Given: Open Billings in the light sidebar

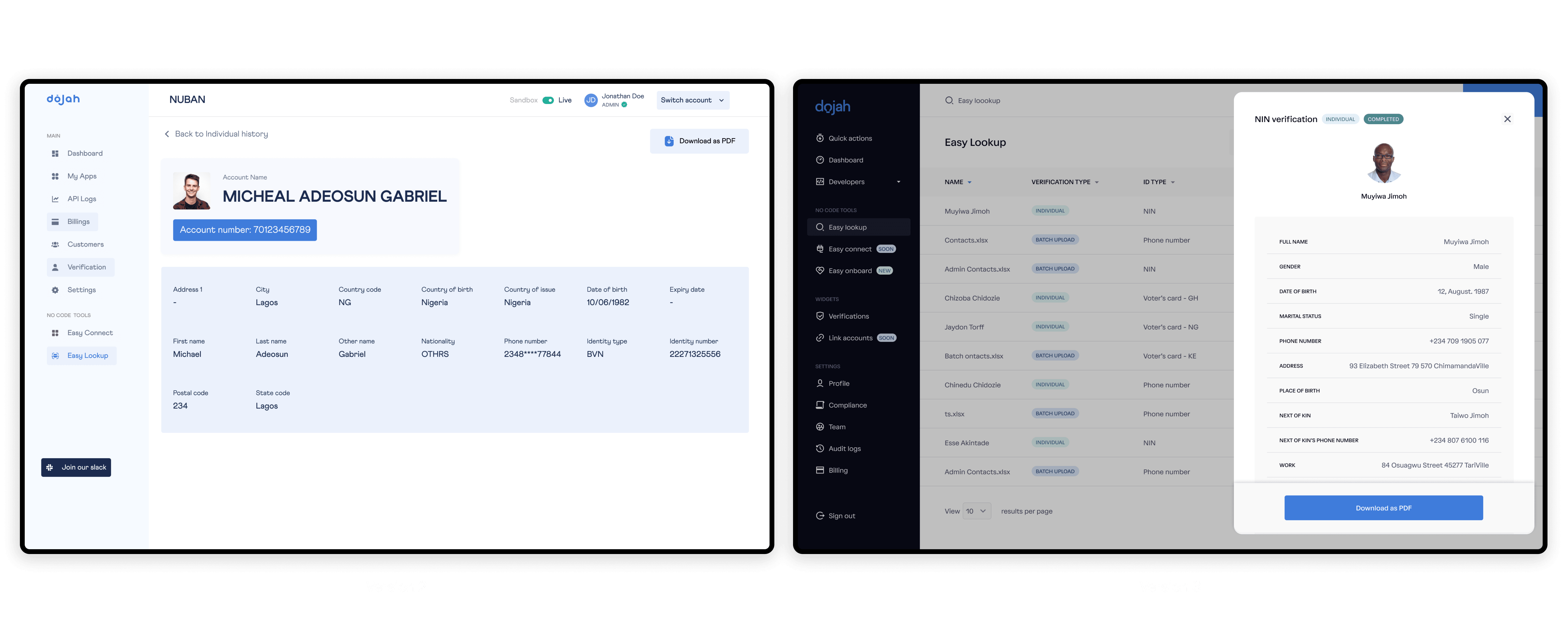Looking at the screenshot, I should point(72,222).
